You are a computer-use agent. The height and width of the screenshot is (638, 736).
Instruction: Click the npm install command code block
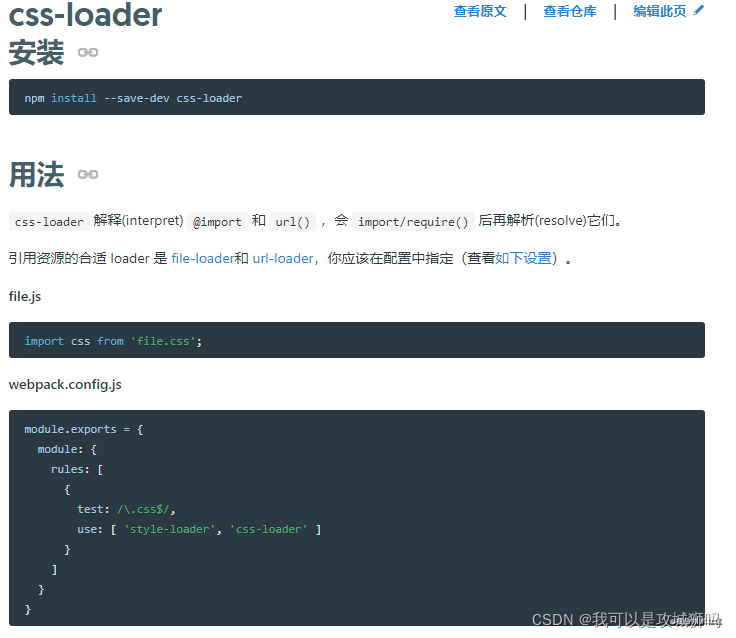point(357,97)
